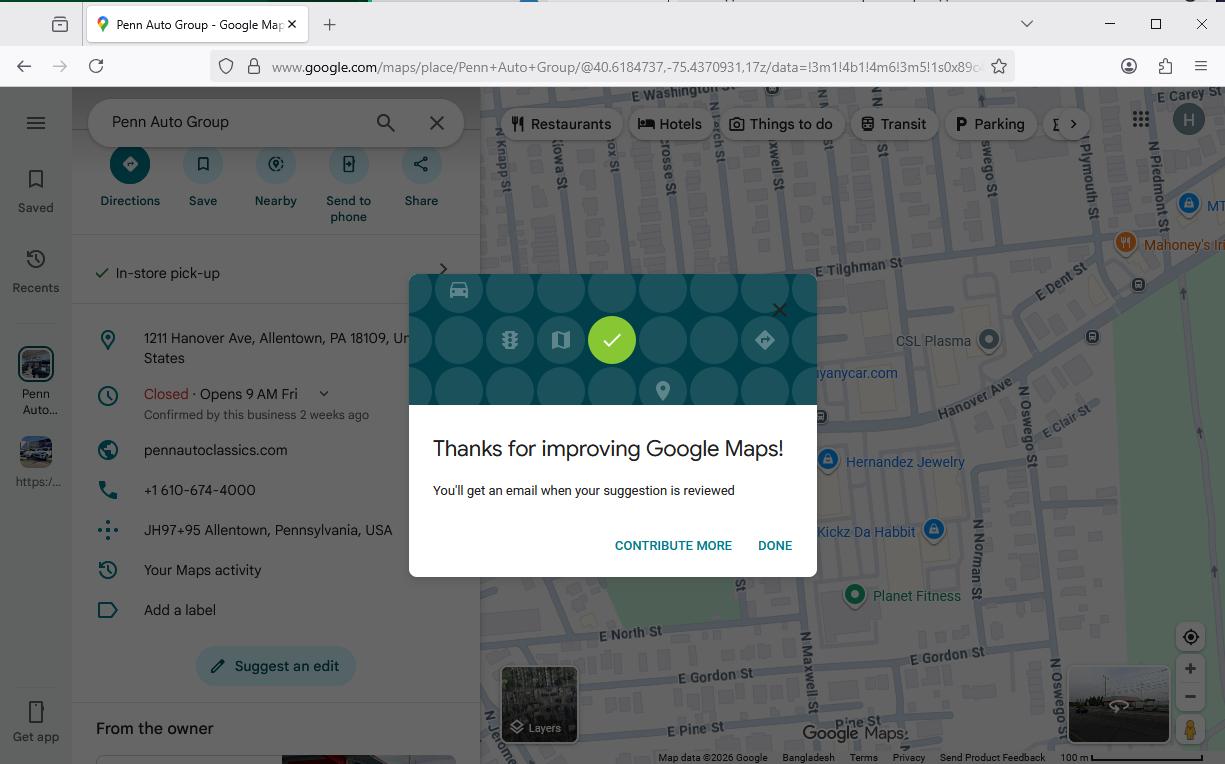Open the list all tabs dropdown
1225x764 pixels.
(1027, 24)
